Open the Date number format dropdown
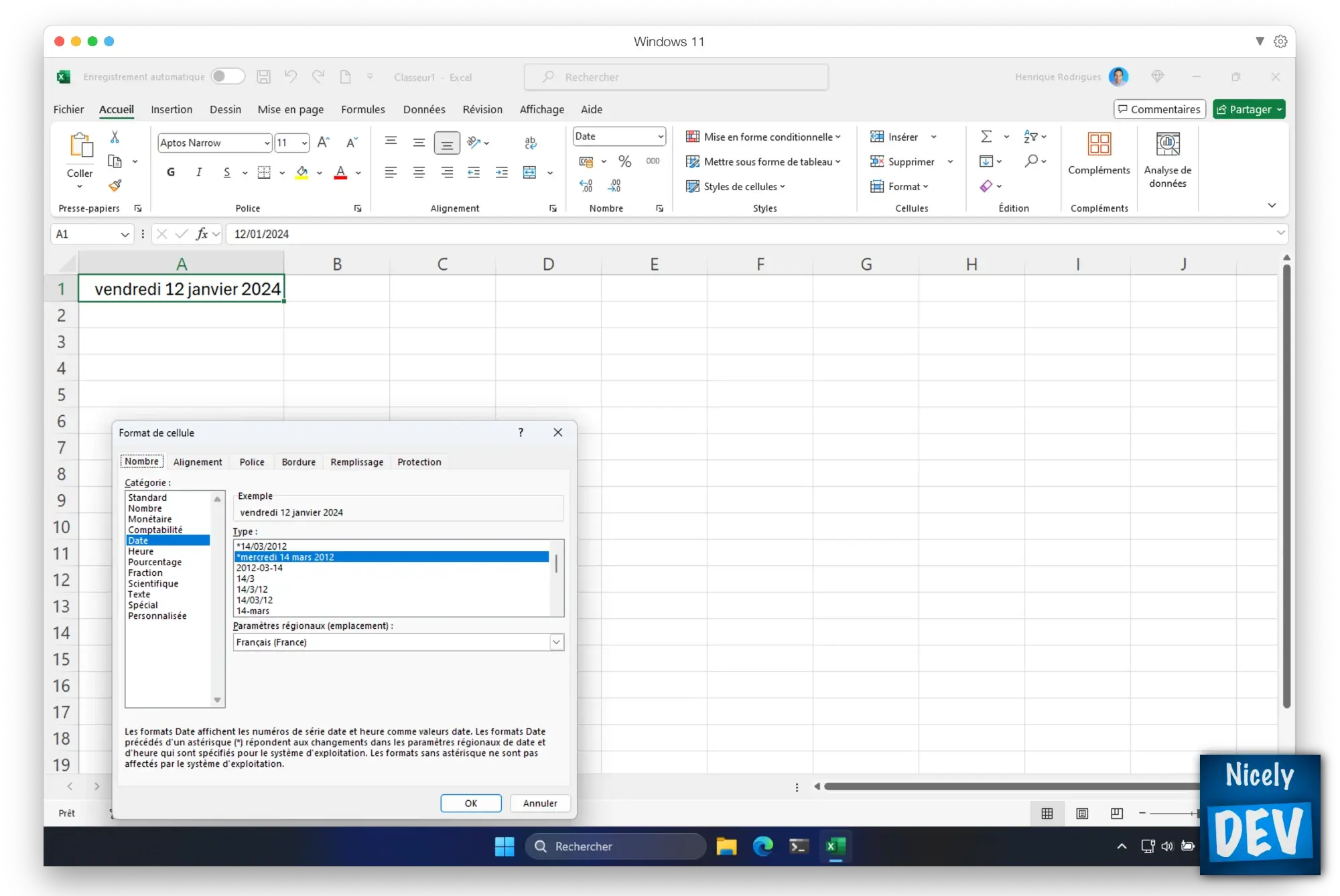 point(660,137)
